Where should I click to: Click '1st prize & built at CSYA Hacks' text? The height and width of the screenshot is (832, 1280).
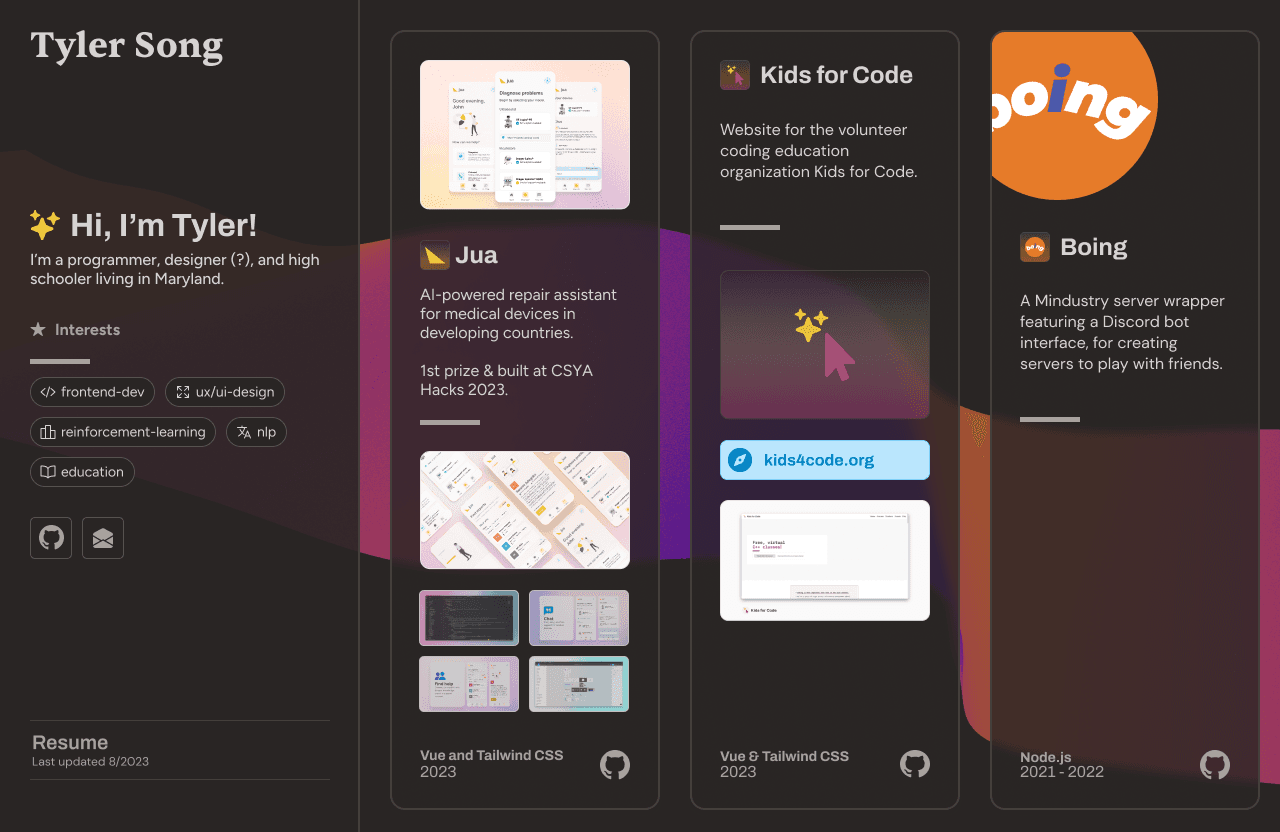point(506,380)
